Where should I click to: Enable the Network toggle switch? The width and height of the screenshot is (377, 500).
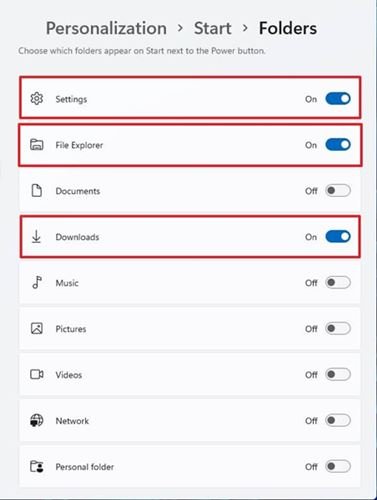(x=338, y=421)
